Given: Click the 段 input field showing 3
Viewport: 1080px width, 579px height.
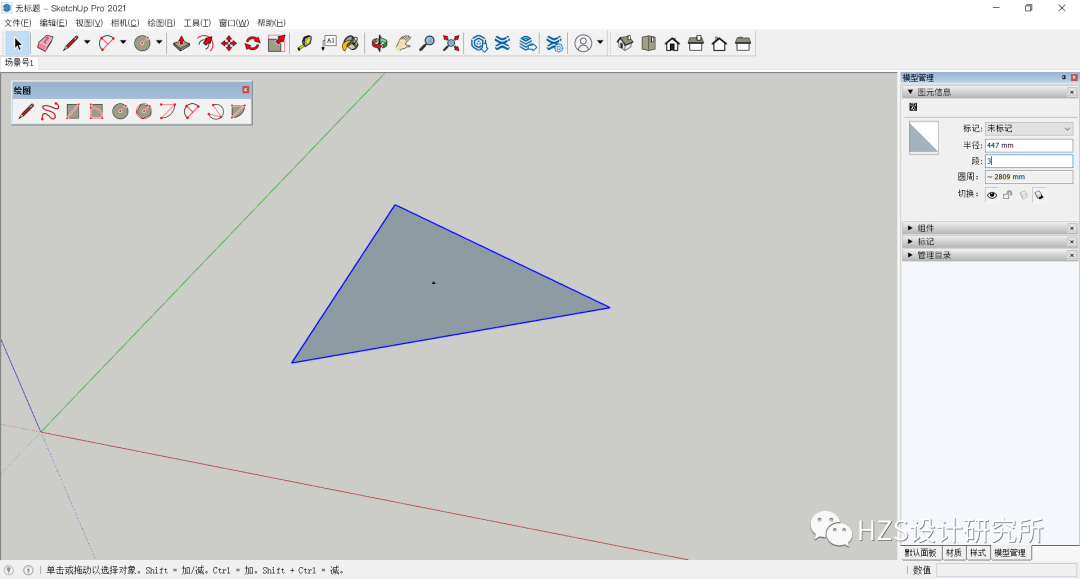Looking at the screenshot, I should click(1029, 160).
